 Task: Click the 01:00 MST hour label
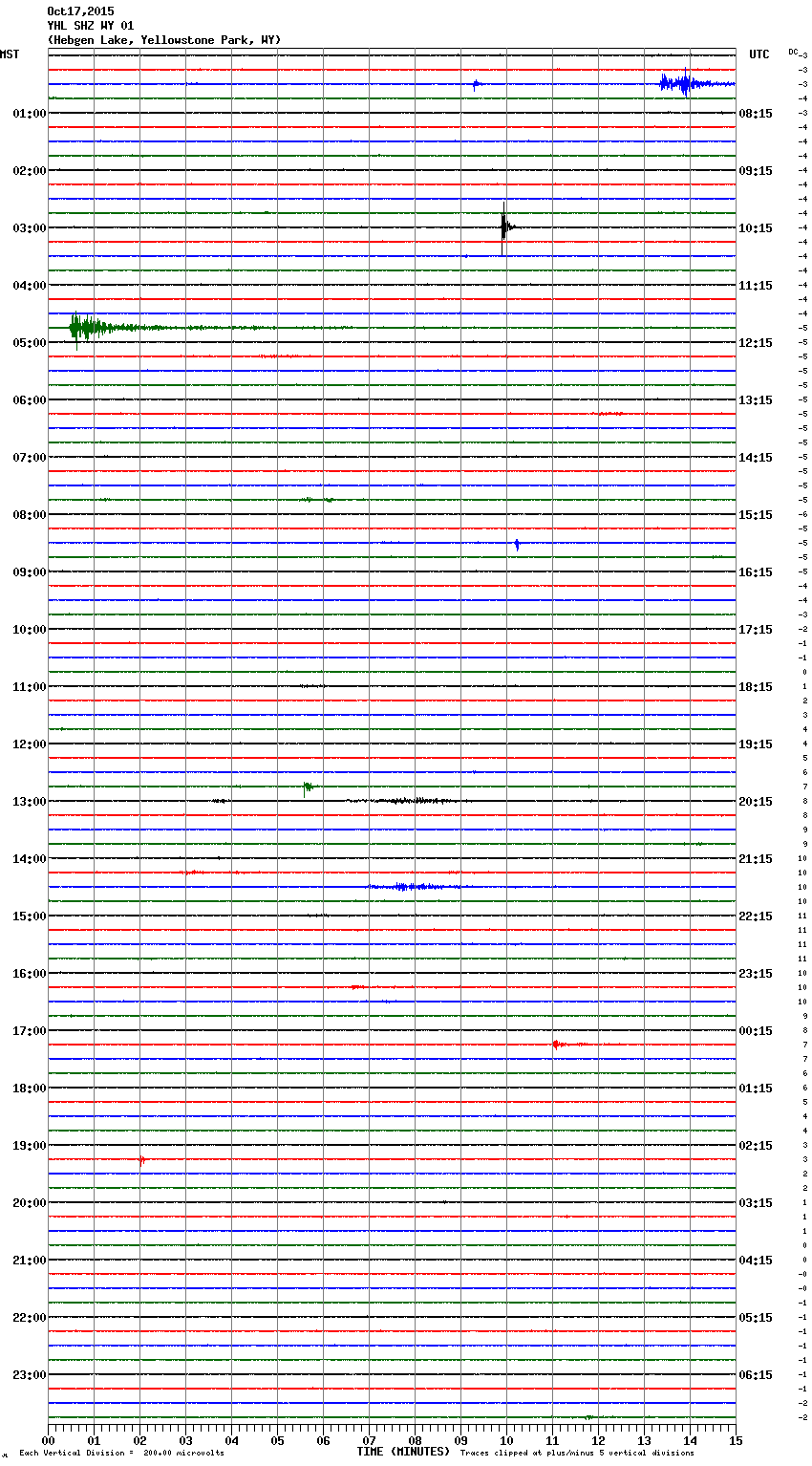tap(30, 113)
